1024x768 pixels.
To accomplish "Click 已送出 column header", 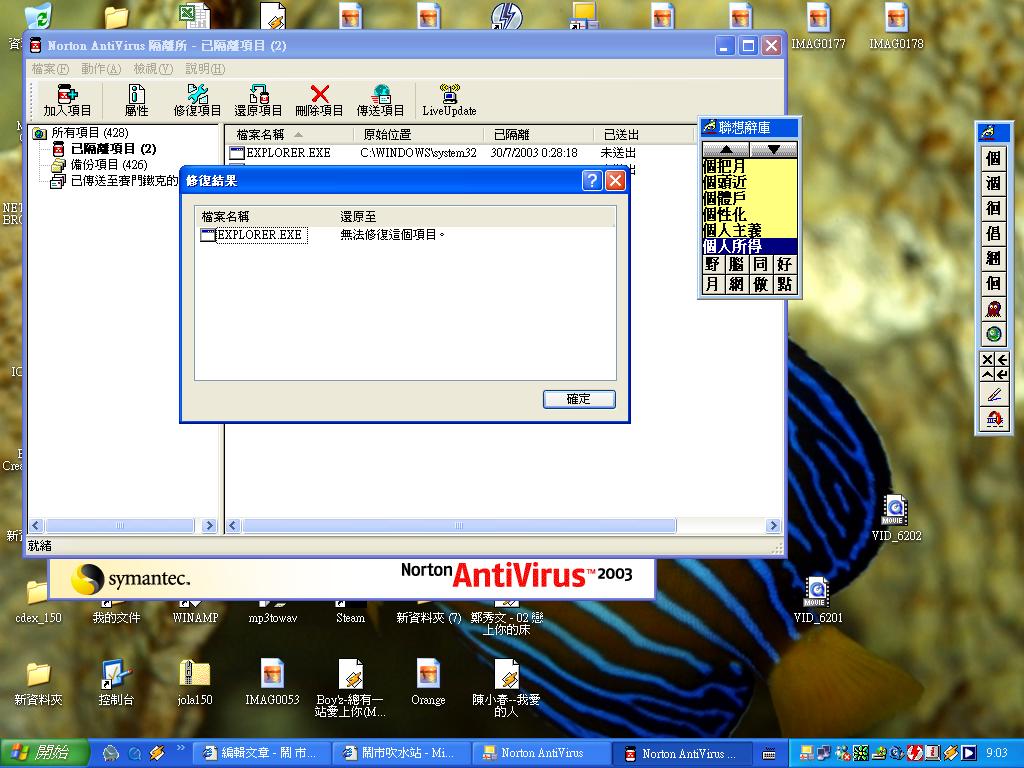I will click(x=643, y=135).
